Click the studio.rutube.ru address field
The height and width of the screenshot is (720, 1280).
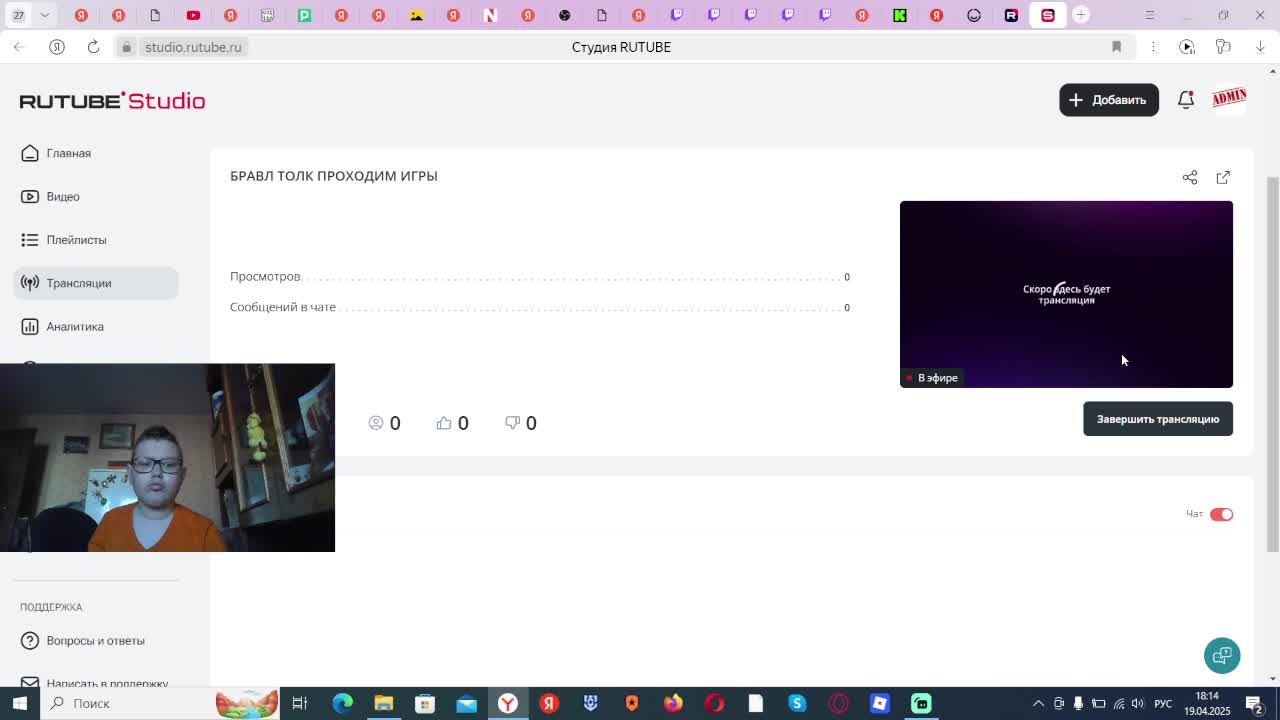pyautogui.click(x=193, y=47)
